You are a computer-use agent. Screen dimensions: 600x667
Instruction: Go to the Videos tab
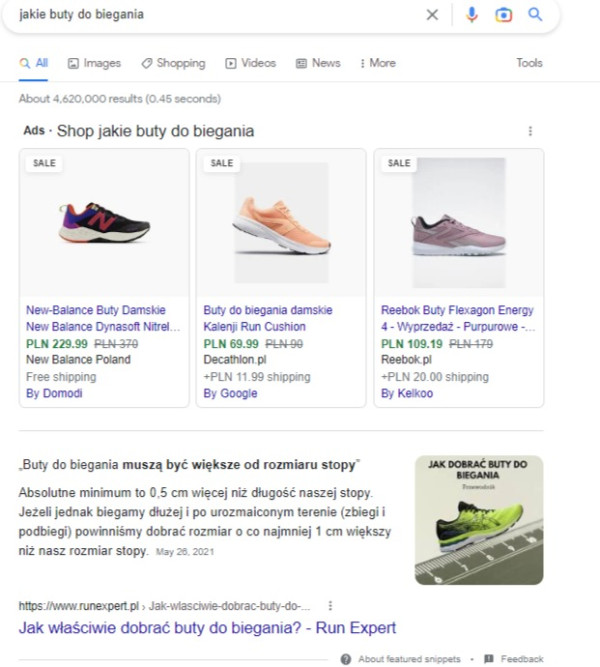click(x=250, y=63)
